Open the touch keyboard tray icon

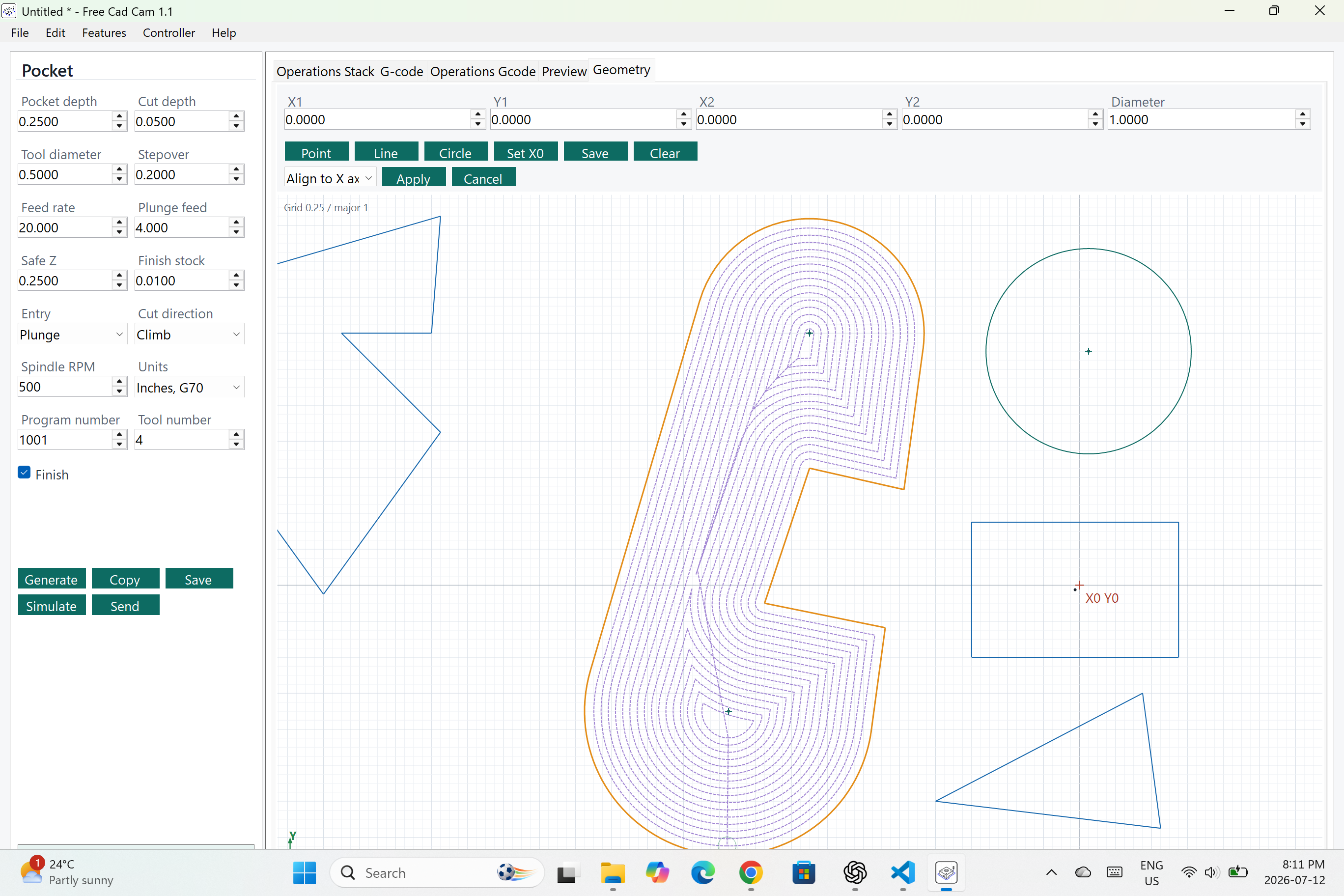[1114, 872]
